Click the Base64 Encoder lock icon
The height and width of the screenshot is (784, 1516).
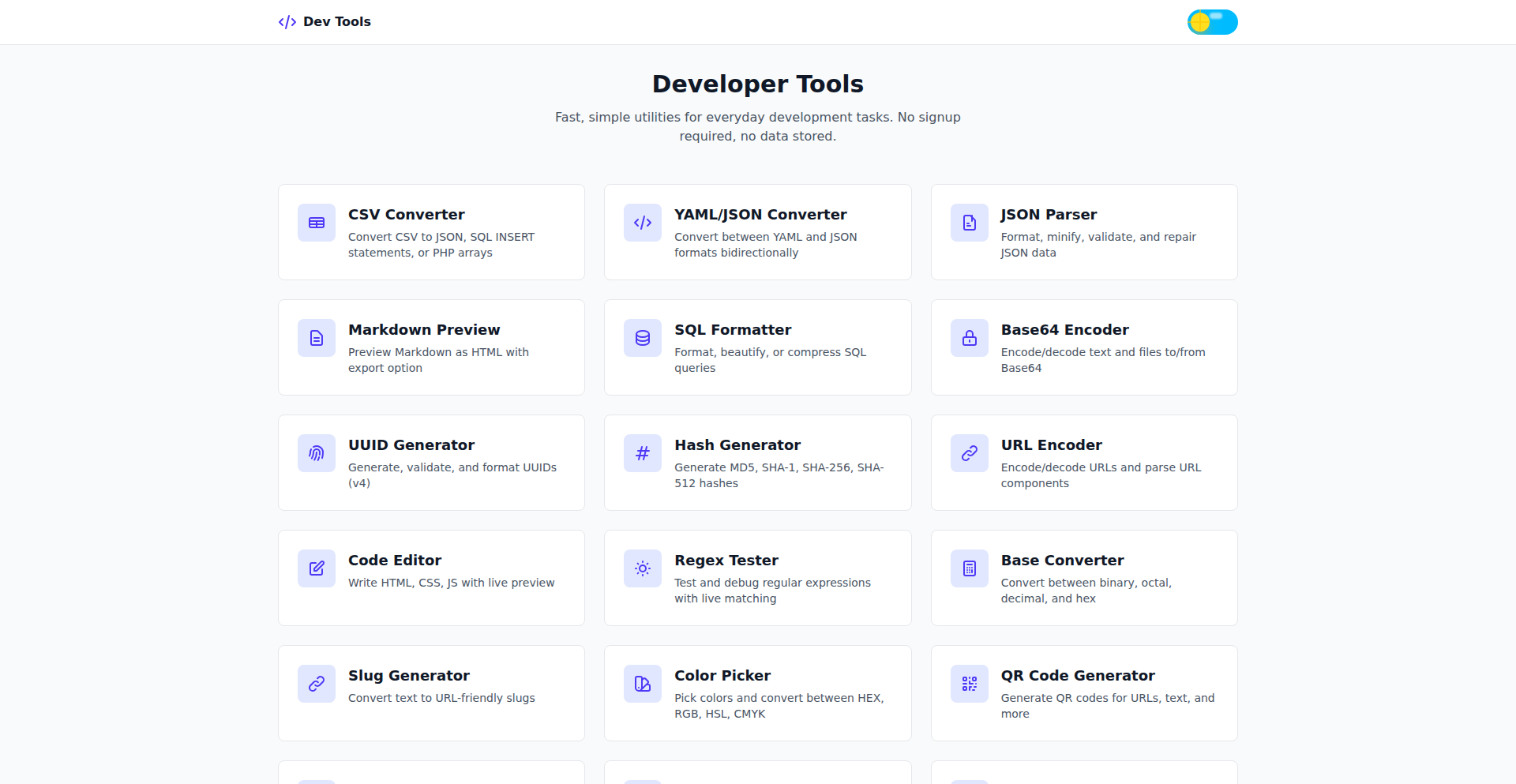pos(970,338)
